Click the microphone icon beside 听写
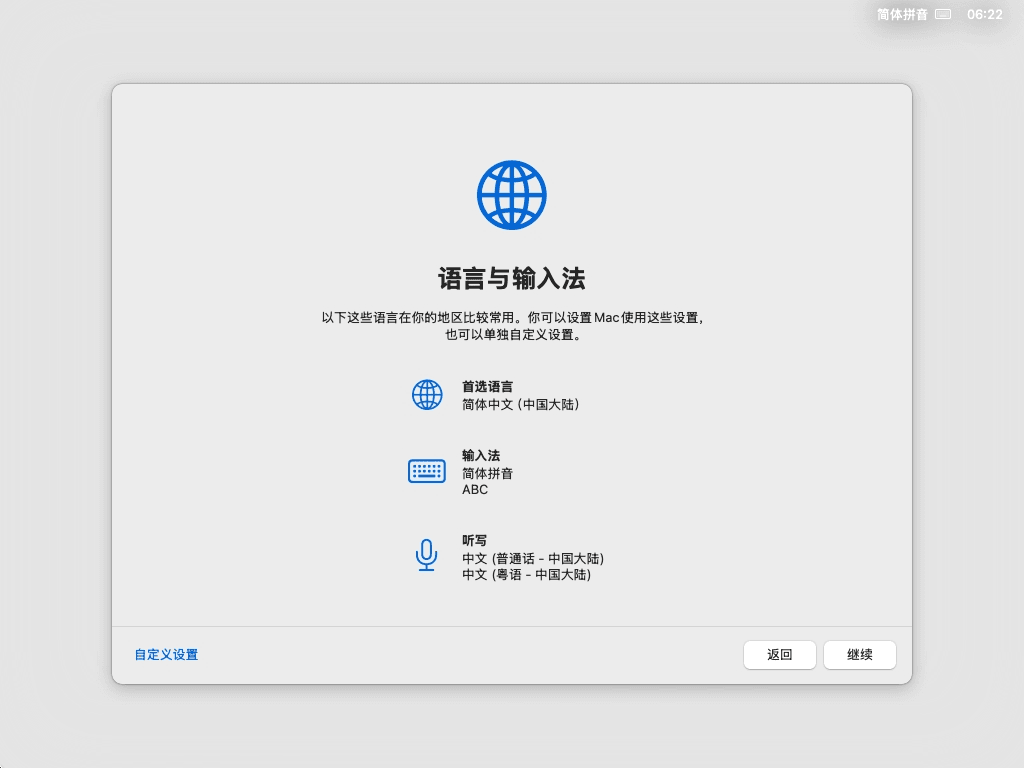Image resolution: width=1024 pixels, height=768 pixels. 427,555
